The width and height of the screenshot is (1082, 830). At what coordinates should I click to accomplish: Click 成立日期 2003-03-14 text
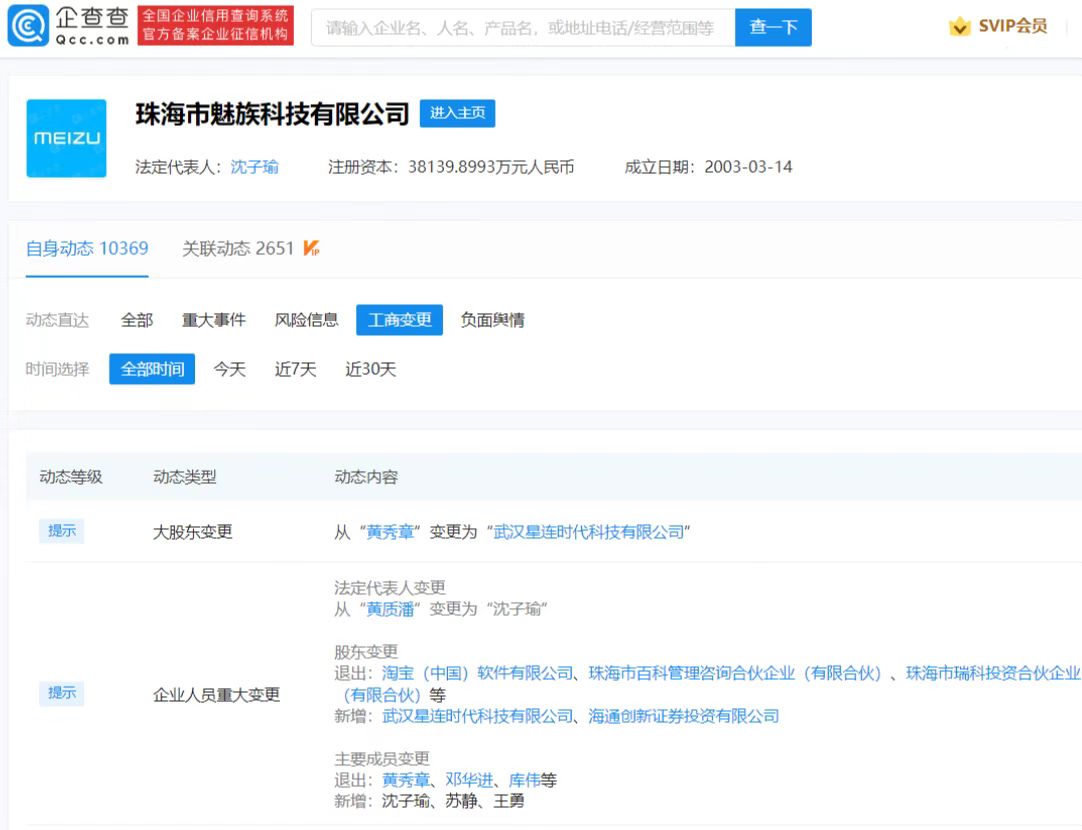[708, 167]
